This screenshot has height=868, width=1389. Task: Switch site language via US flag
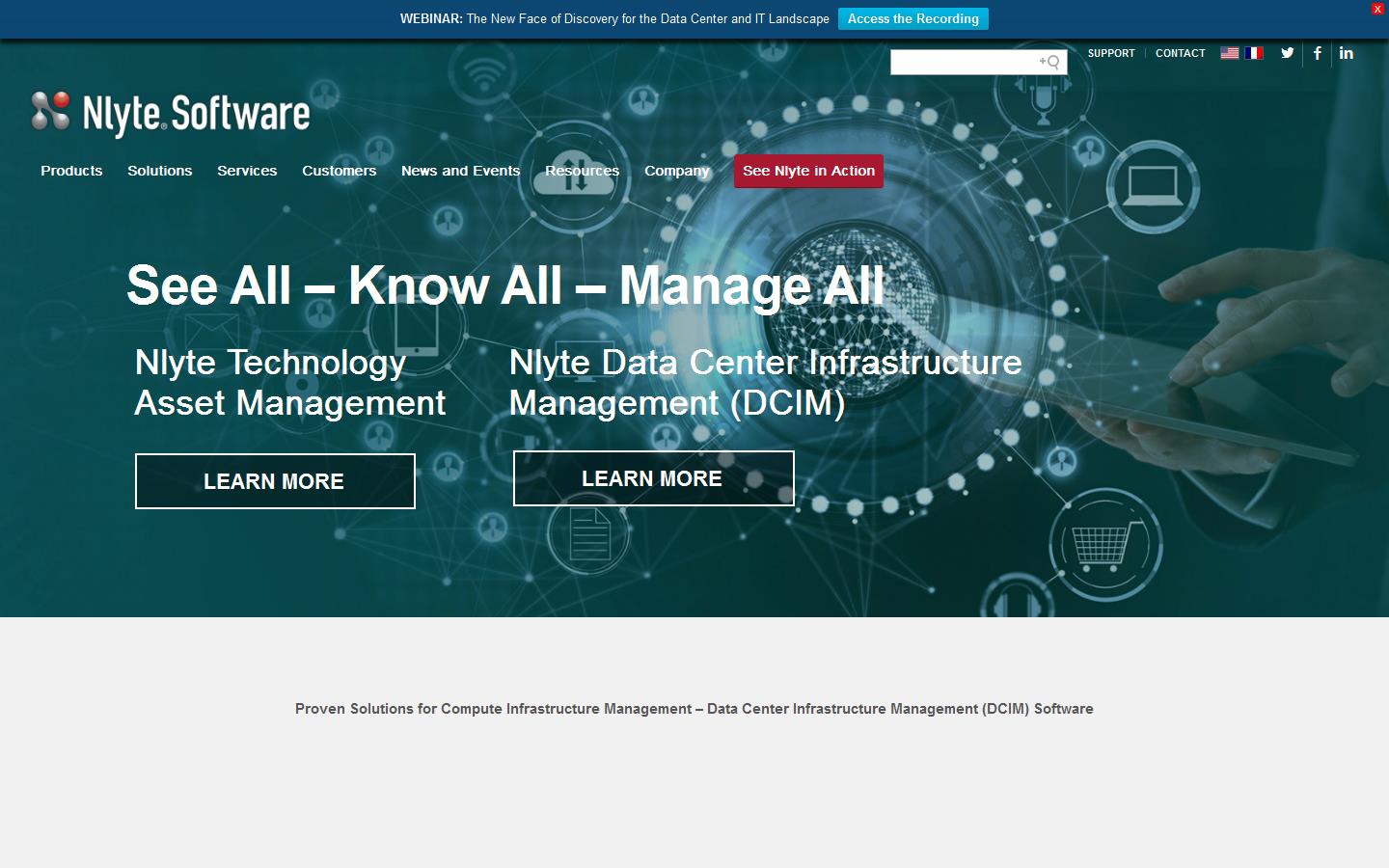pos(1229,53)
